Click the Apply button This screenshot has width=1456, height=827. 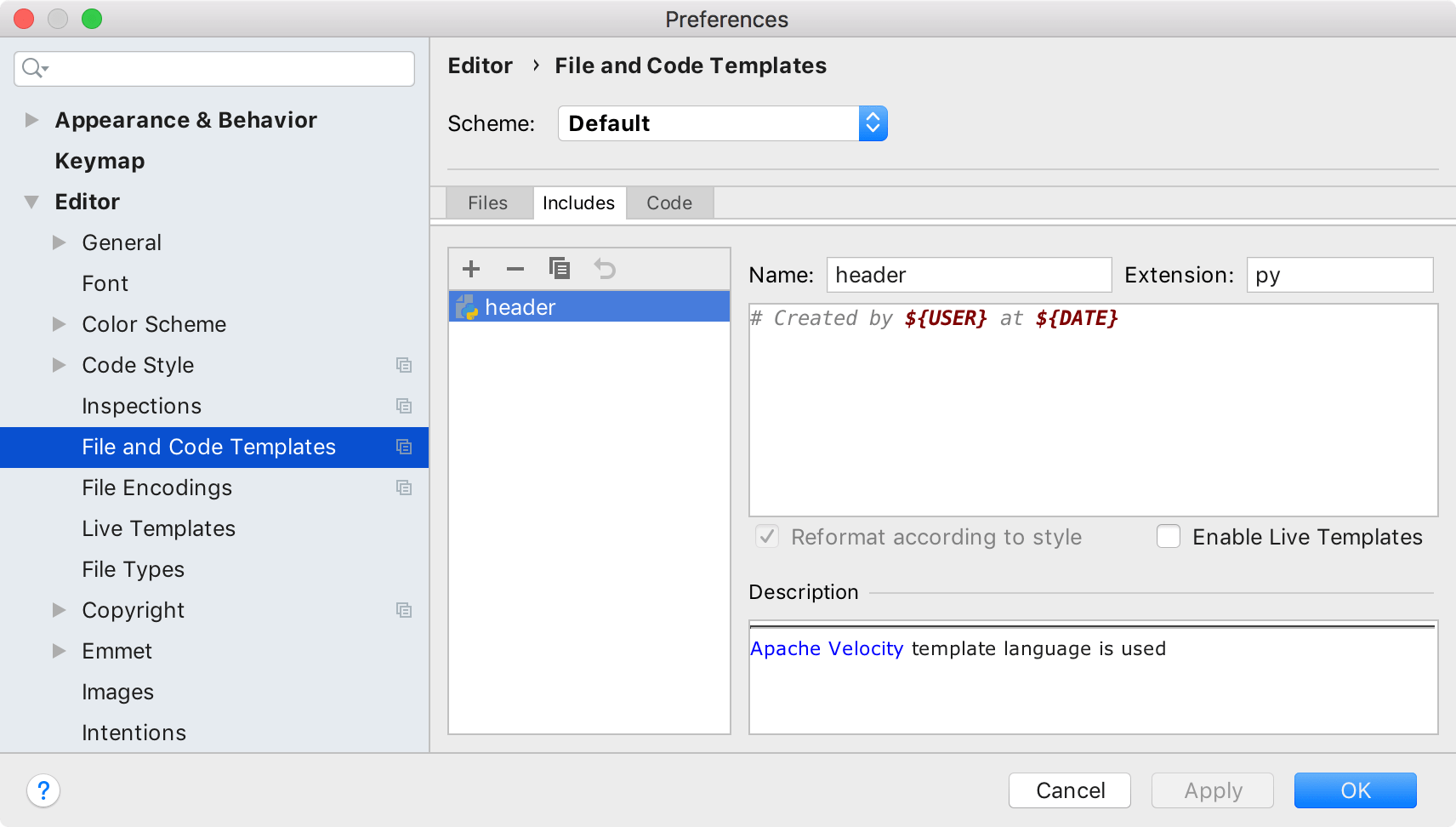click(1212, 790)
